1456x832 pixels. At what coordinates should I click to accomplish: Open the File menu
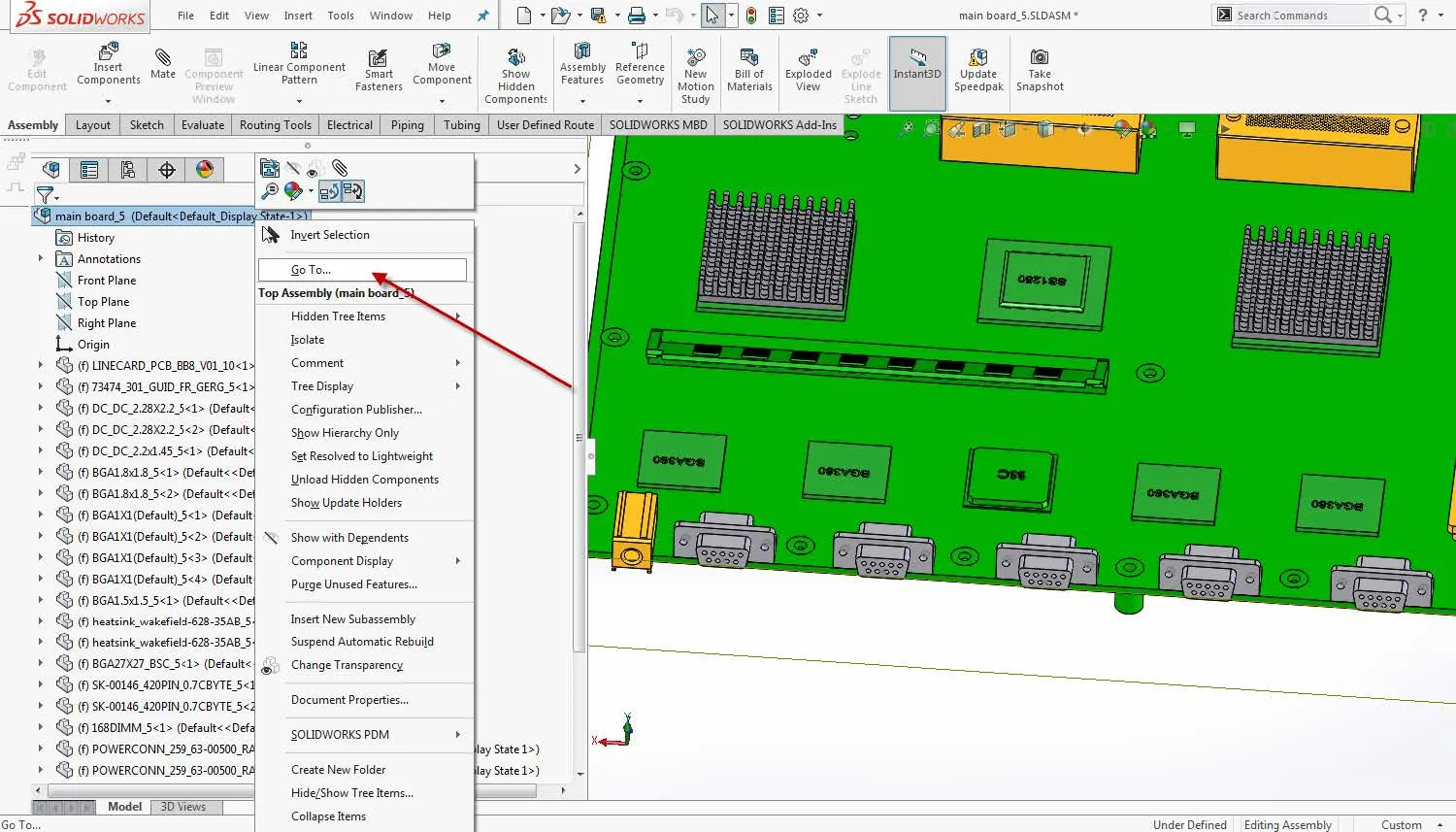point(185,16)
